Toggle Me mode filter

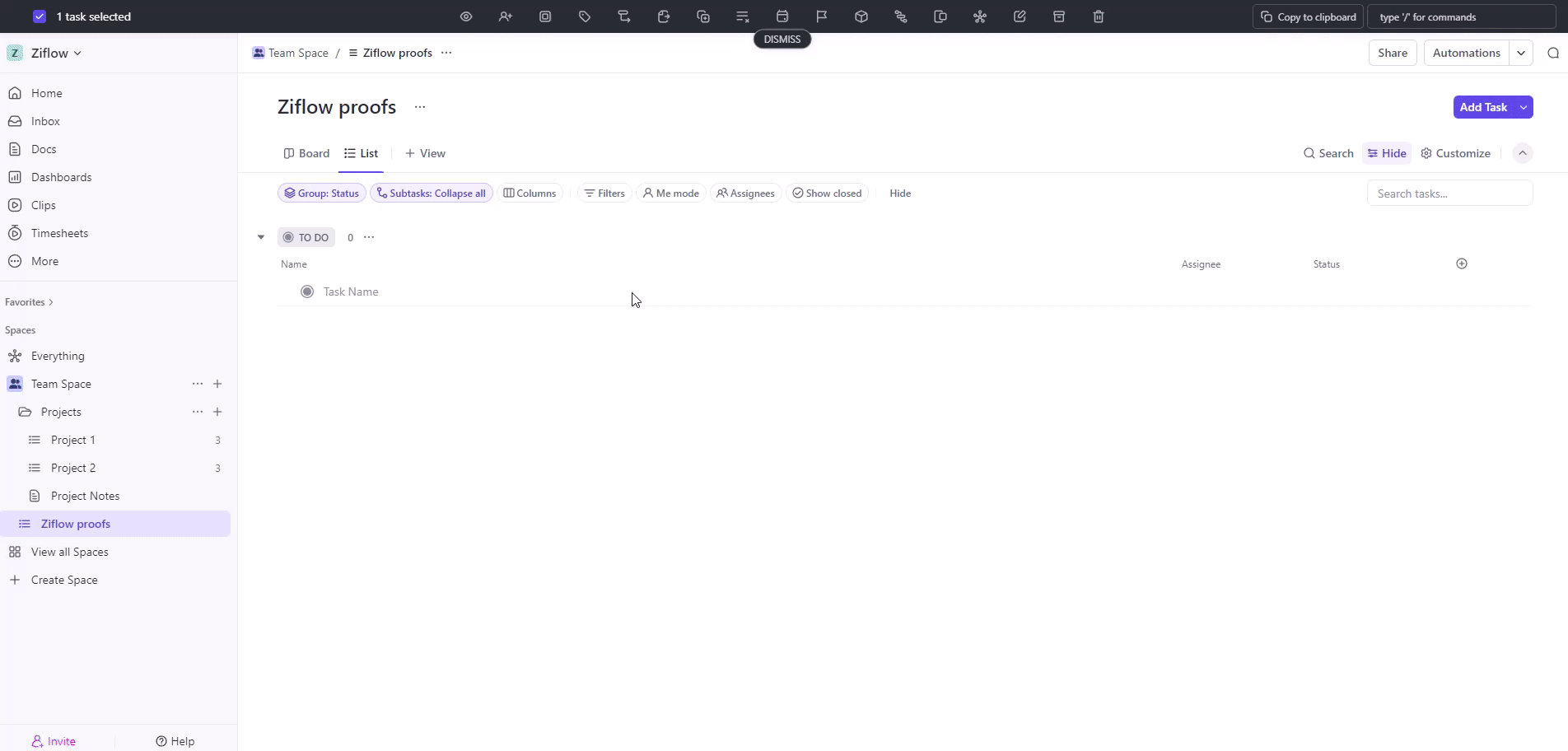[670, 194]
